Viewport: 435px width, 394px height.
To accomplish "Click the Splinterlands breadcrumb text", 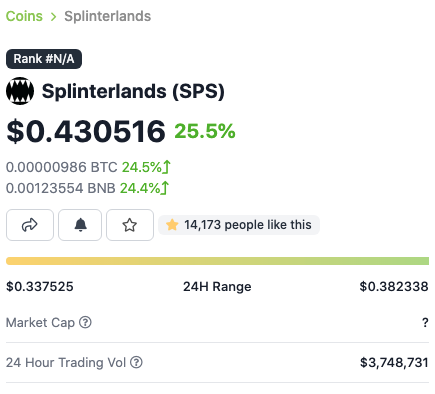I will pyautogui.click(x=108, y=16).
